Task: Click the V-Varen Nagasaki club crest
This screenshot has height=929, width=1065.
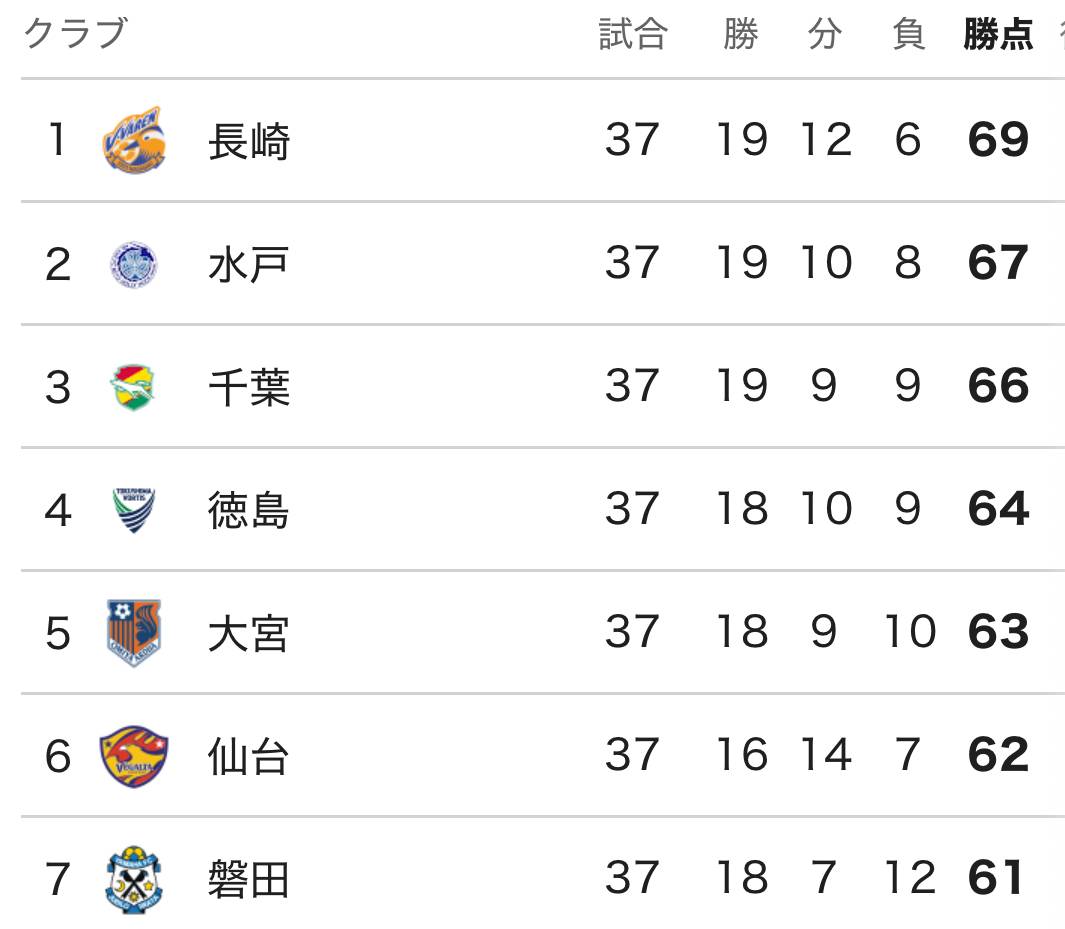Action: click(134, 140)
